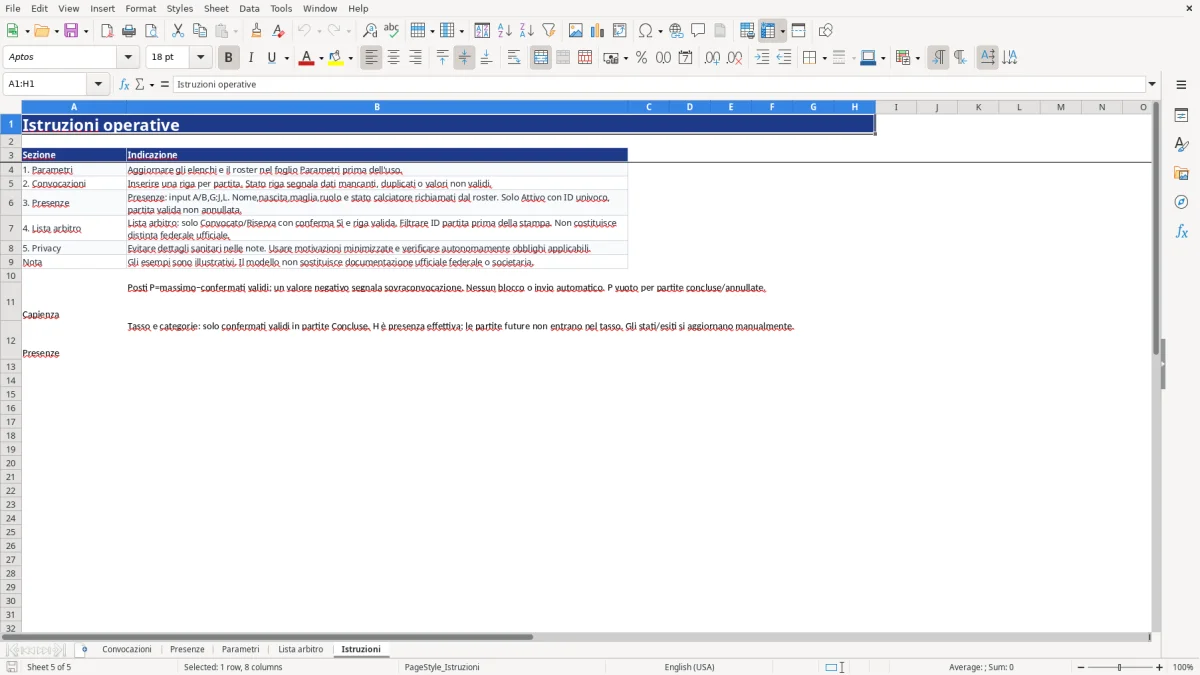Click the Copy icon
Screen dimensions: 1200x675
pos(200,31)
